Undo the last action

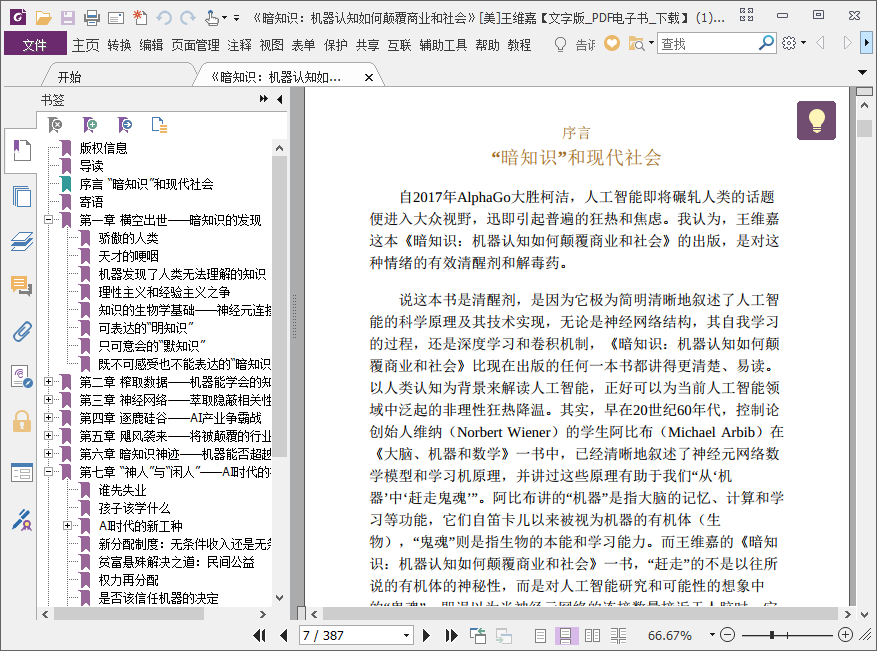click(x=164, y=18)
